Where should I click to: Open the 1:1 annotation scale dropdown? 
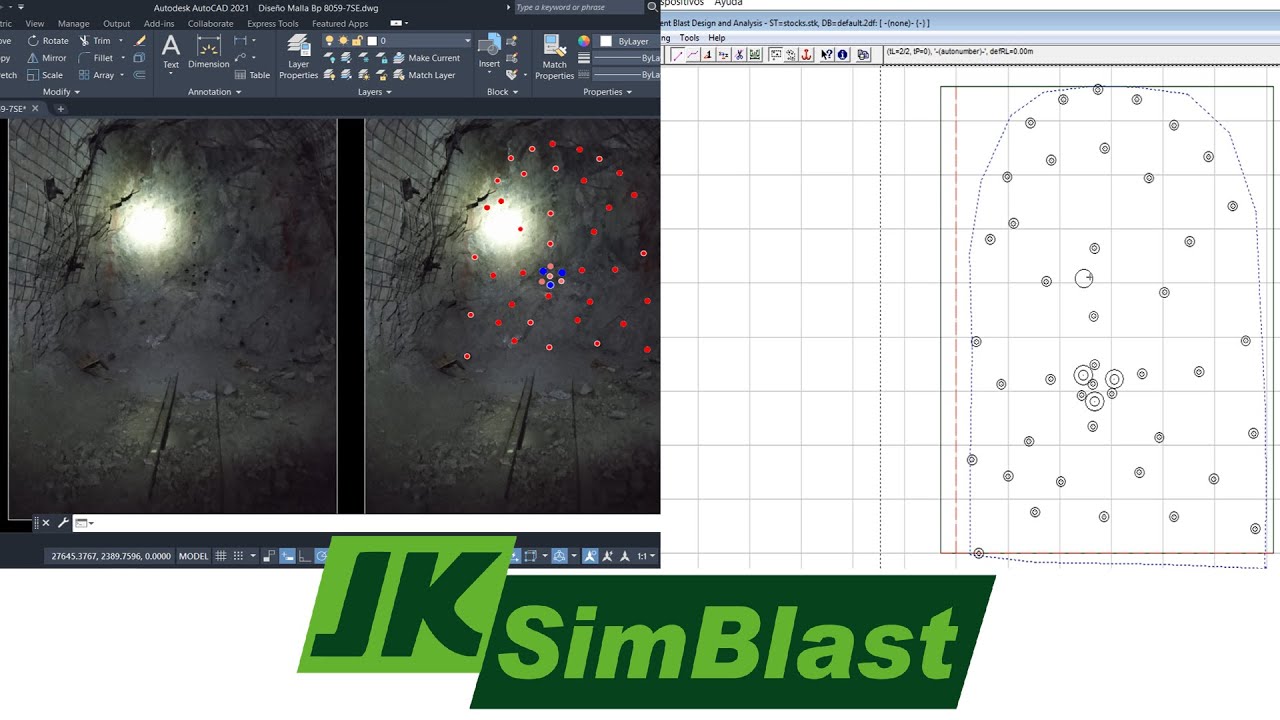coord(646,556)
